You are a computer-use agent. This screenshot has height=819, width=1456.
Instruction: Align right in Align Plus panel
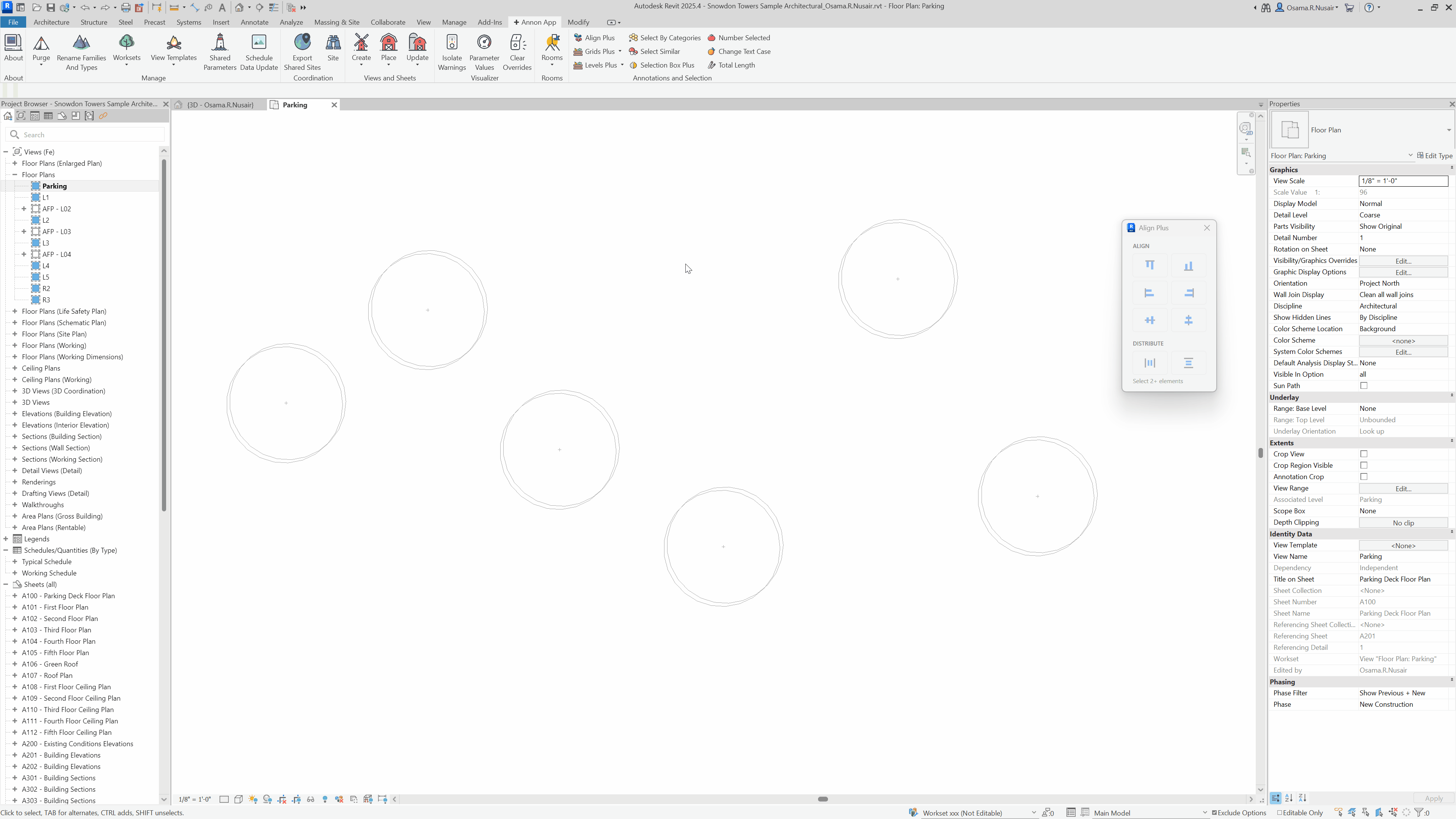coord(1188,293)
